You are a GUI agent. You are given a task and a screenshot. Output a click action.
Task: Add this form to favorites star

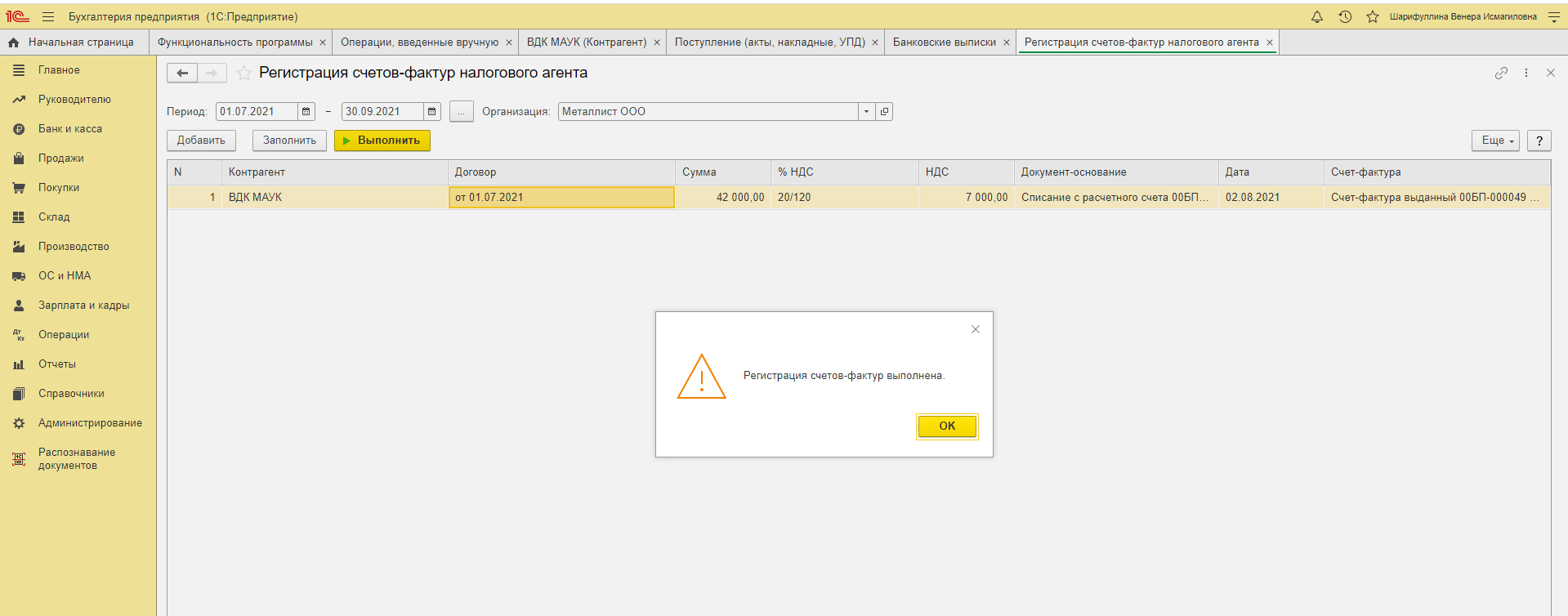243,74
